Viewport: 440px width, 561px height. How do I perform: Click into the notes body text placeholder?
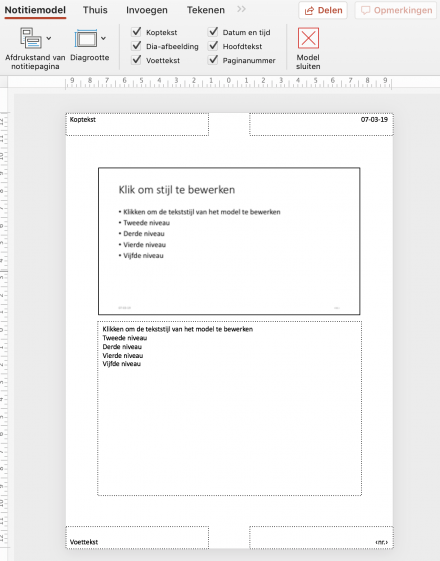point(229,408)
